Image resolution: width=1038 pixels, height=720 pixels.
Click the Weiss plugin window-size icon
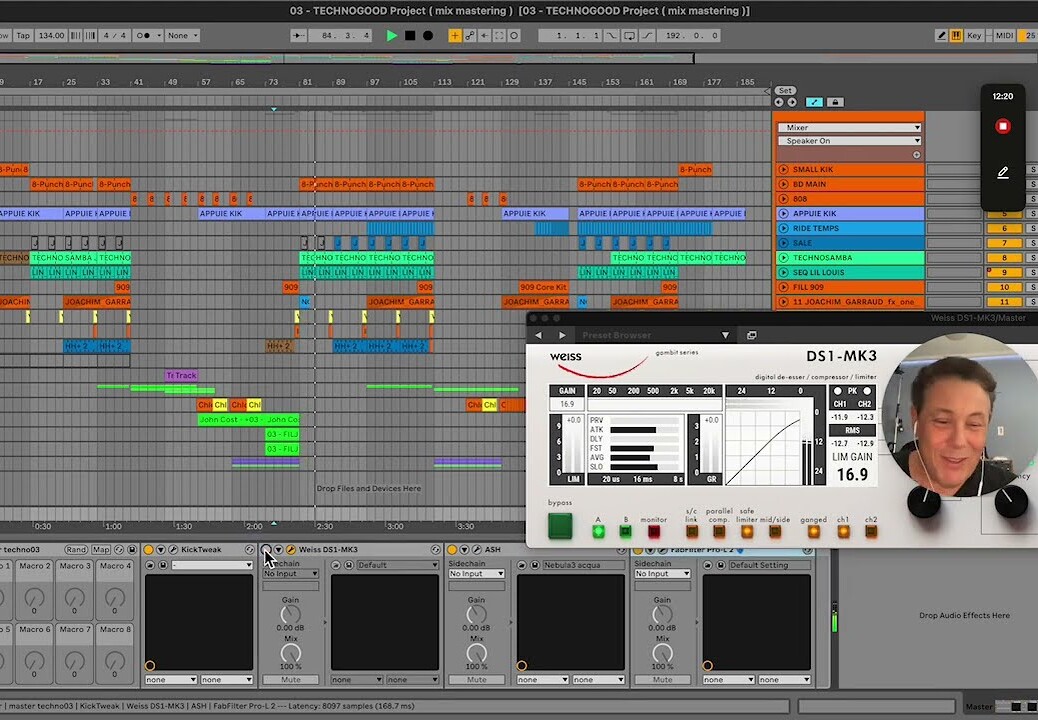tap(751, 336)
